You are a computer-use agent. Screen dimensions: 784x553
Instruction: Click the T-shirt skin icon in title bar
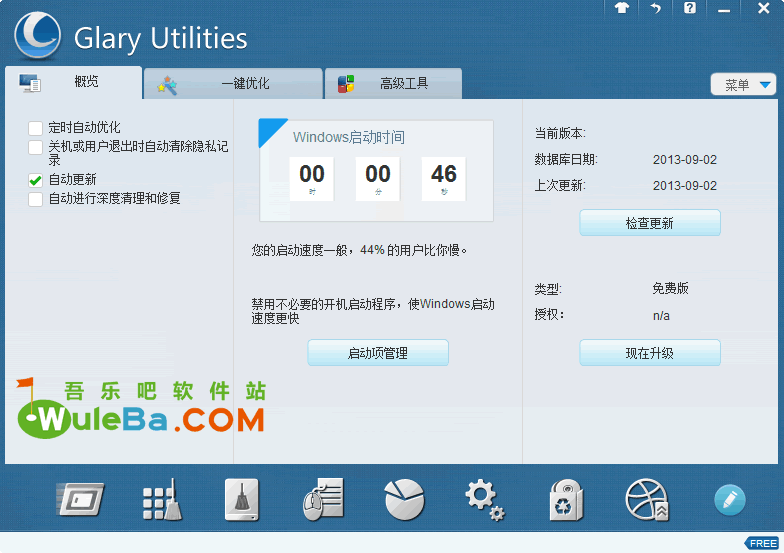coord(622,8)
